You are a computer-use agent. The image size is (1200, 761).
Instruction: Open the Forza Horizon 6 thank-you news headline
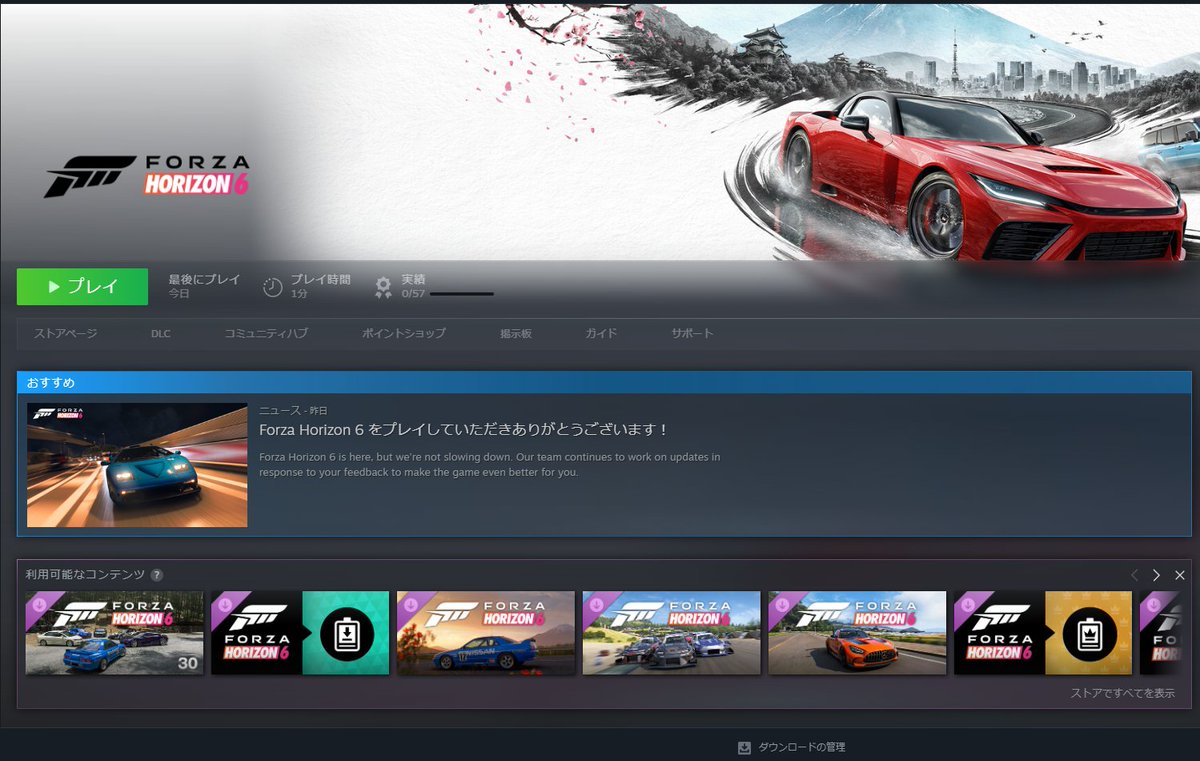(x=463, y=429)
